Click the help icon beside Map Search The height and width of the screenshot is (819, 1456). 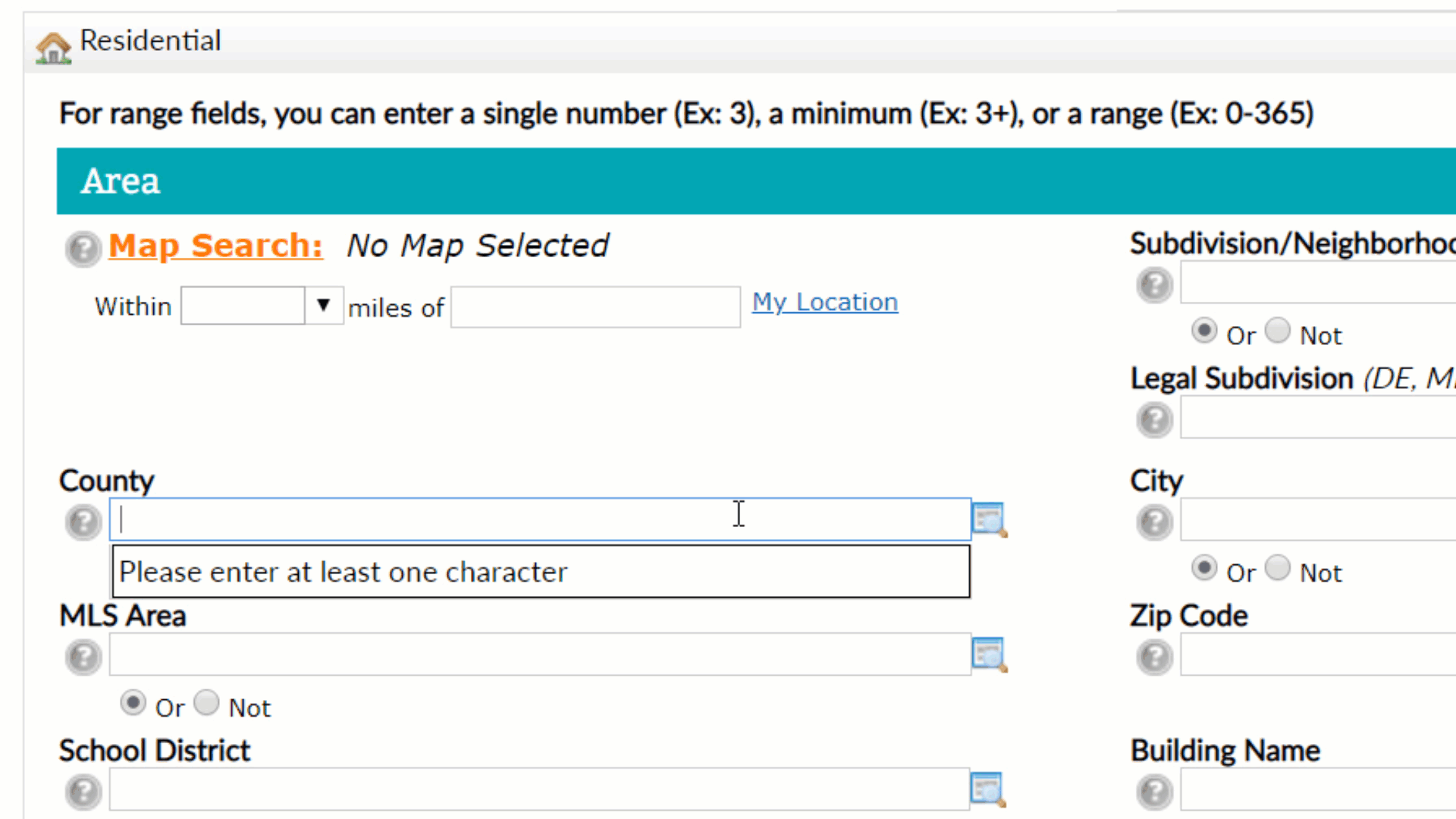pos(83,249)
